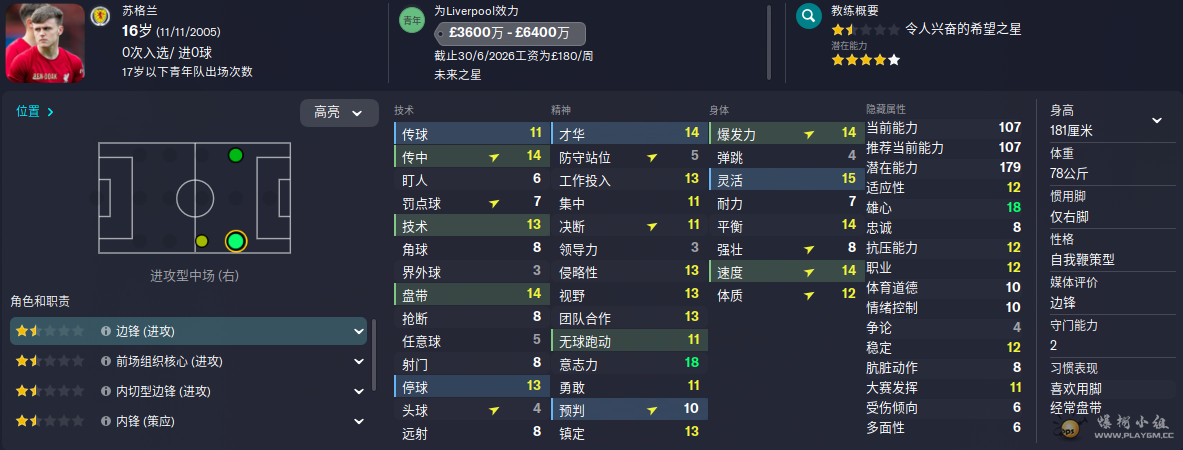The height and width of the screenshot is (450, 1183).
Task: Click info icon beside 内切型边锋 (进攻)
Action: pyautogui.click(x=106, y=391)
